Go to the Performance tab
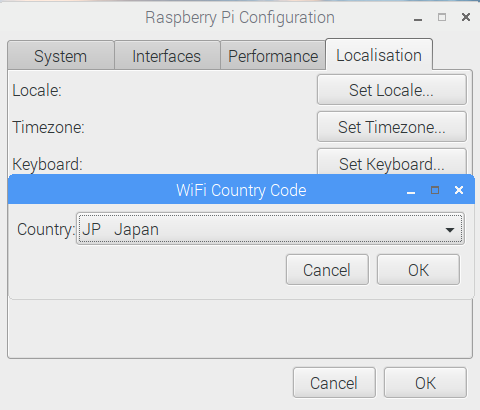Image resolution: width=480 pixels, height=410 pixels. click(273, 55)
